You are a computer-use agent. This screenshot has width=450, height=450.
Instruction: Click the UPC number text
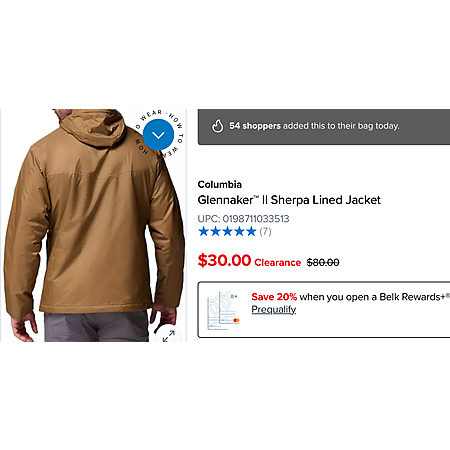point(243,219)
